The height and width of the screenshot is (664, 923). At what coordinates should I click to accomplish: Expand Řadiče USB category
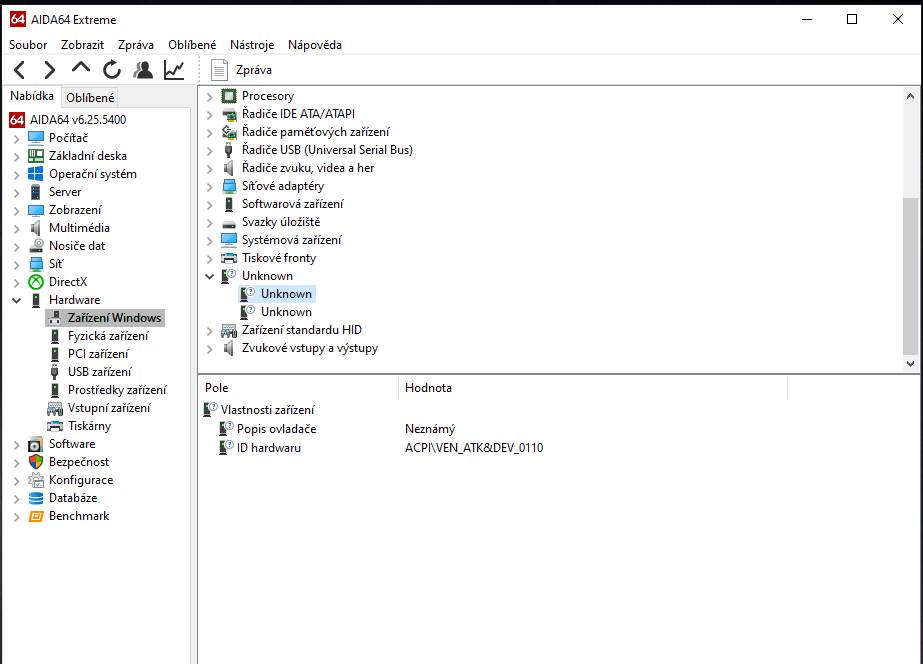210,151
